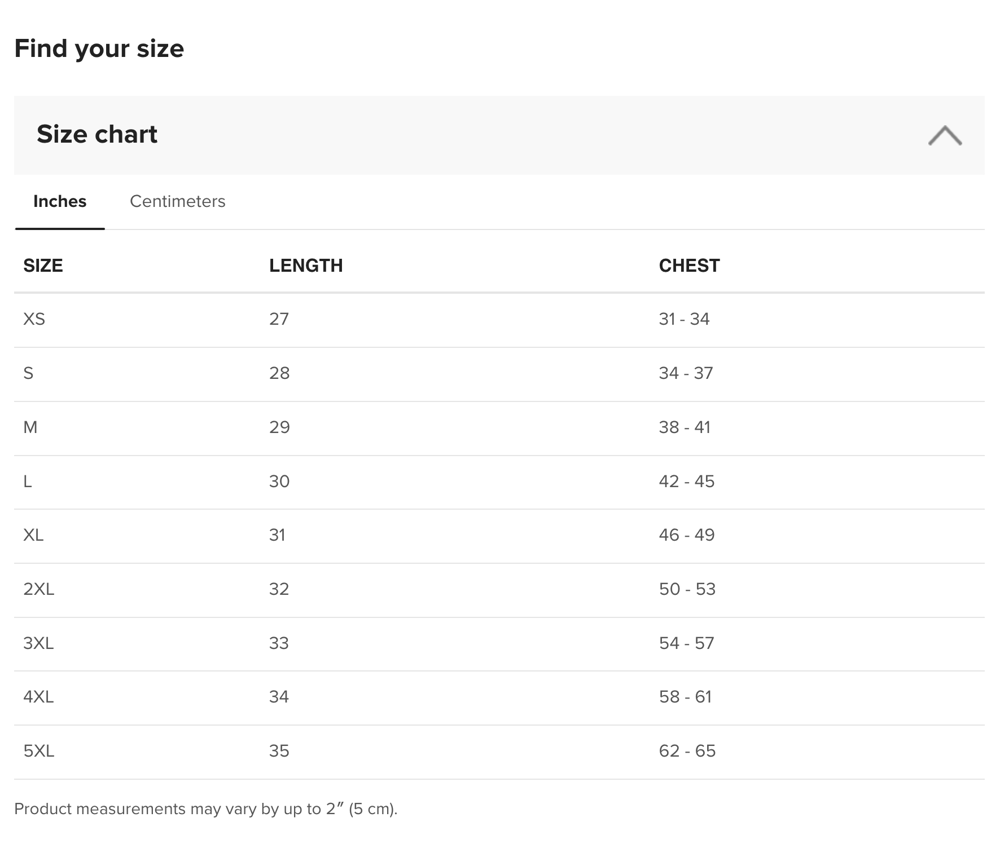Click the chest value 42 - 45
The width and height of the screenshot is (1000, 857).
point(687,481)
